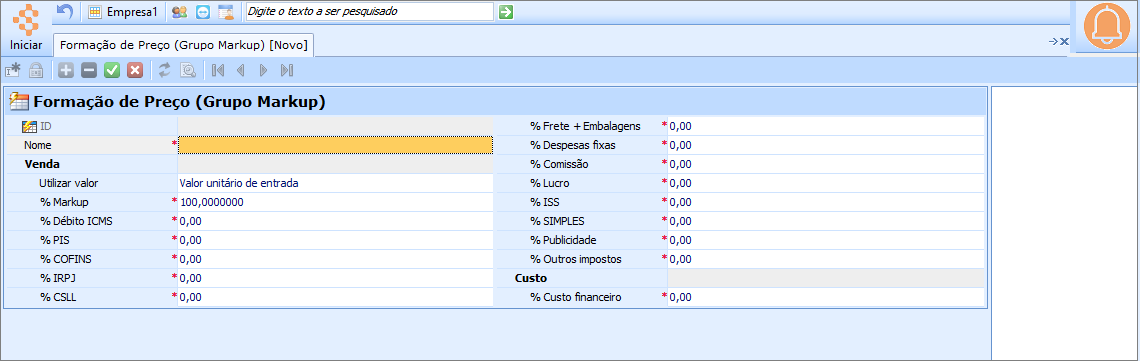The width and height of the screenshot is (1140, 361).
Task: Click the % Lucro value field
Action: pos(827,183)
